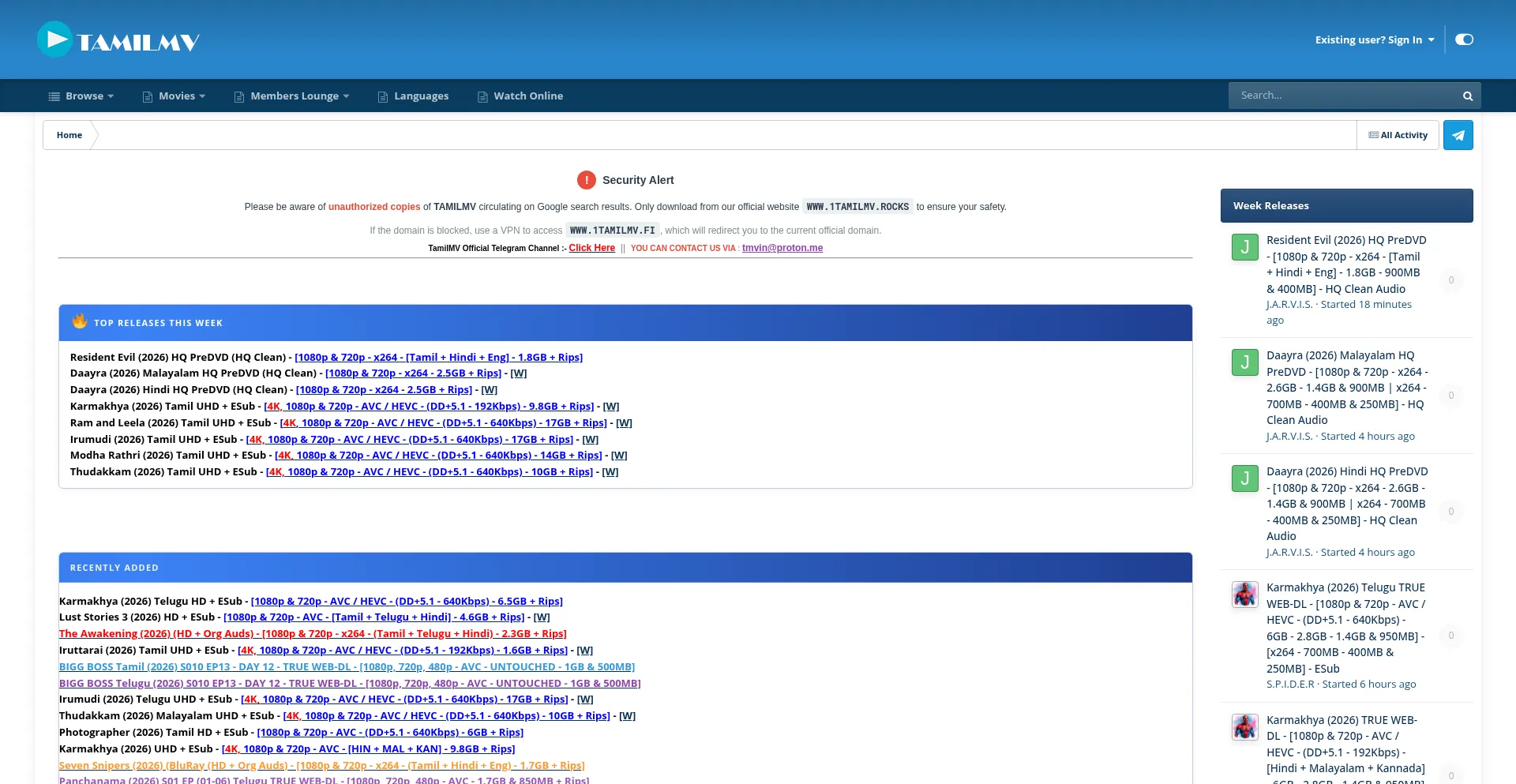Open Daayra Hindi HQ PreDVD sidebar topic

(x=1347, y=504)
